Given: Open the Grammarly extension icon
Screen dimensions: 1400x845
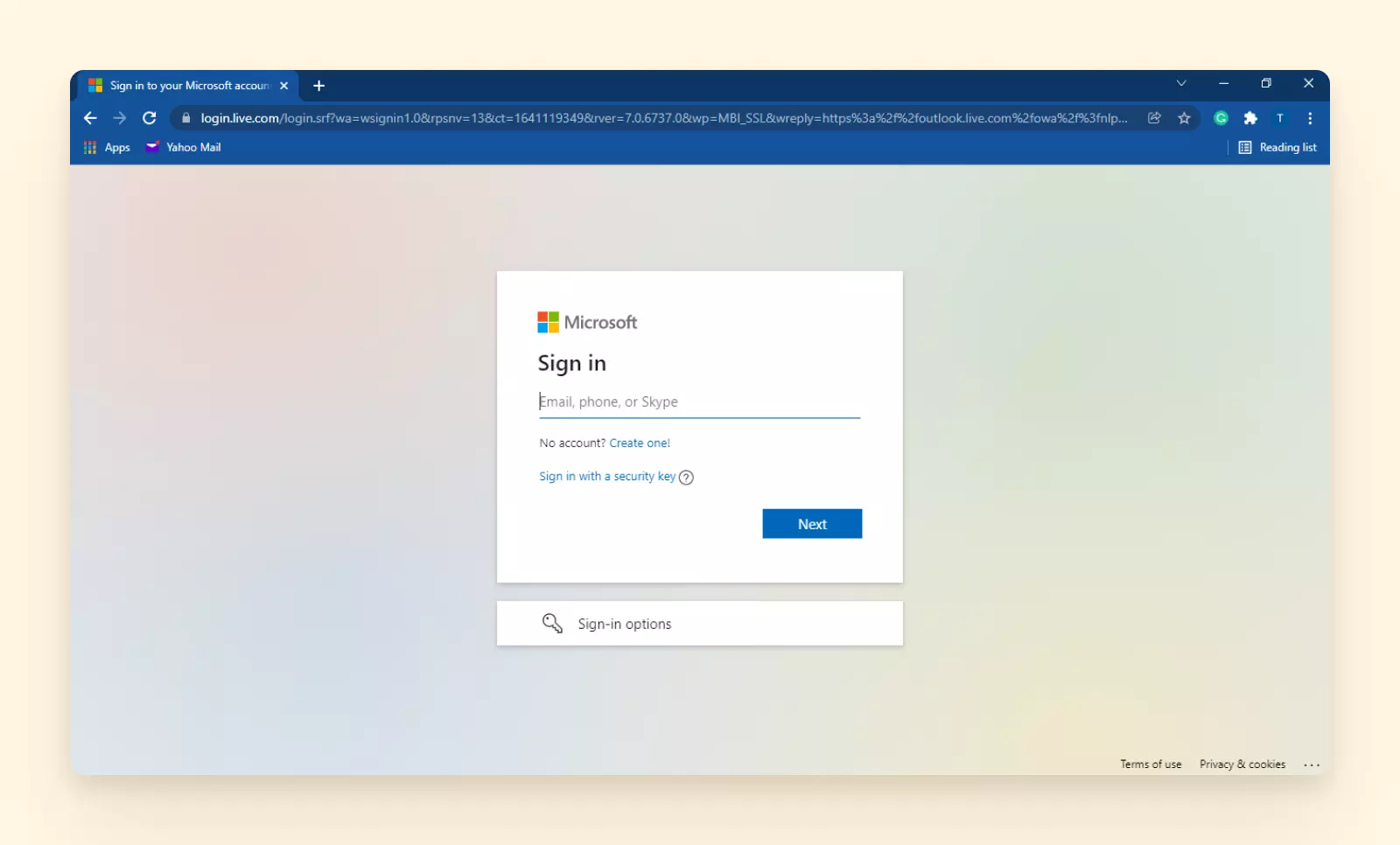Looking at the screenshot, I should click(x=1221, y=118).
